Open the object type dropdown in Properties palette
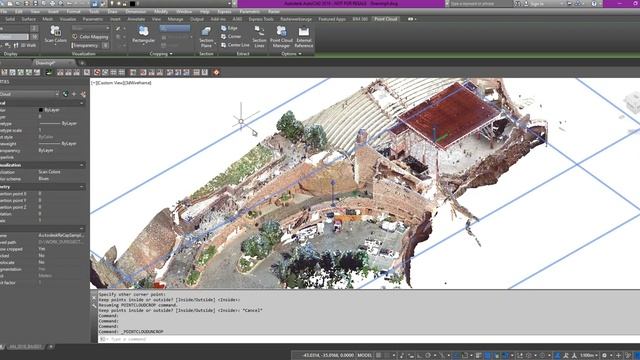The height and width of the screenshot is (360, 640). pyautogui.click(x=30, y=94)
